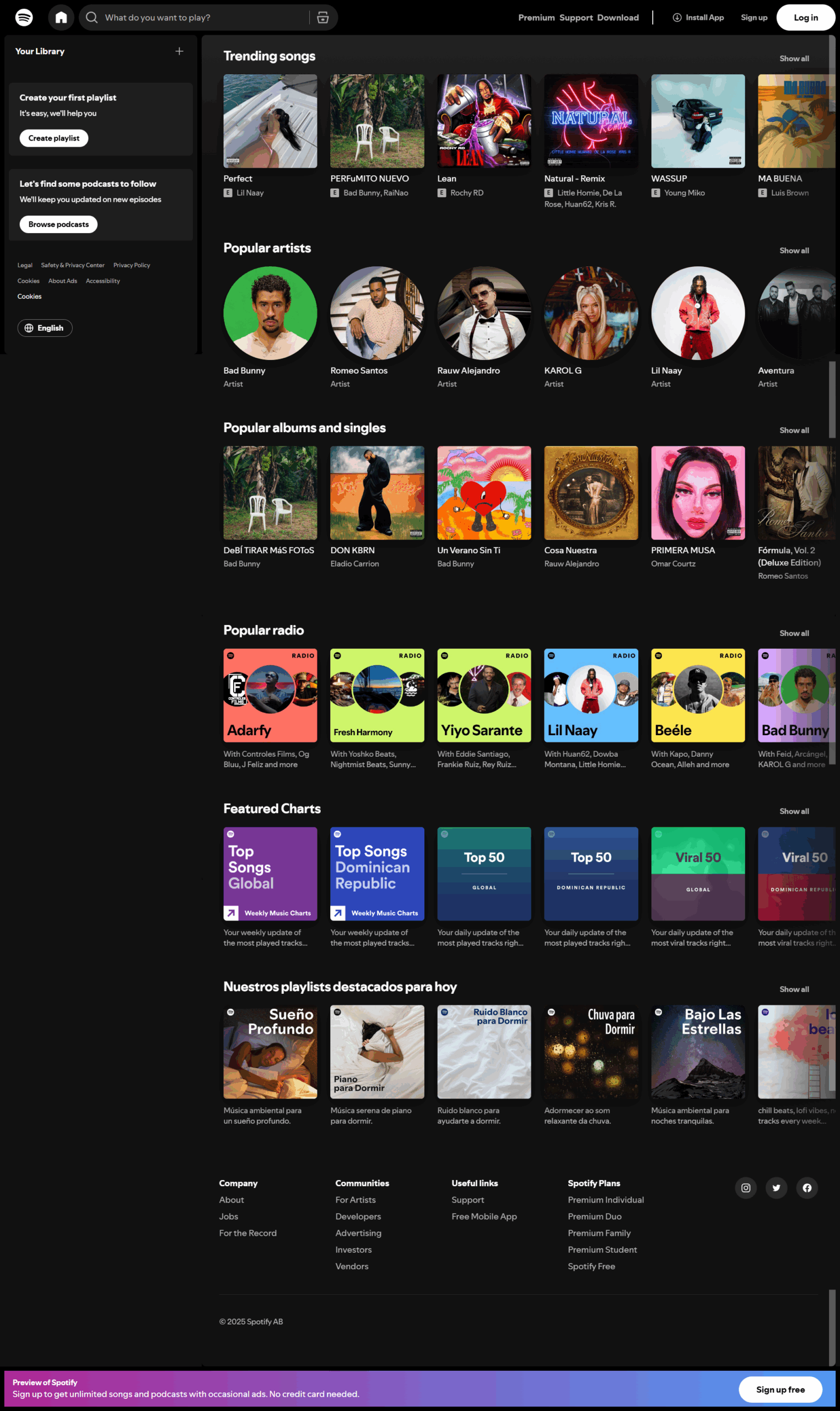
Task: Click Sign up in the header
Action: pos(754,18)
